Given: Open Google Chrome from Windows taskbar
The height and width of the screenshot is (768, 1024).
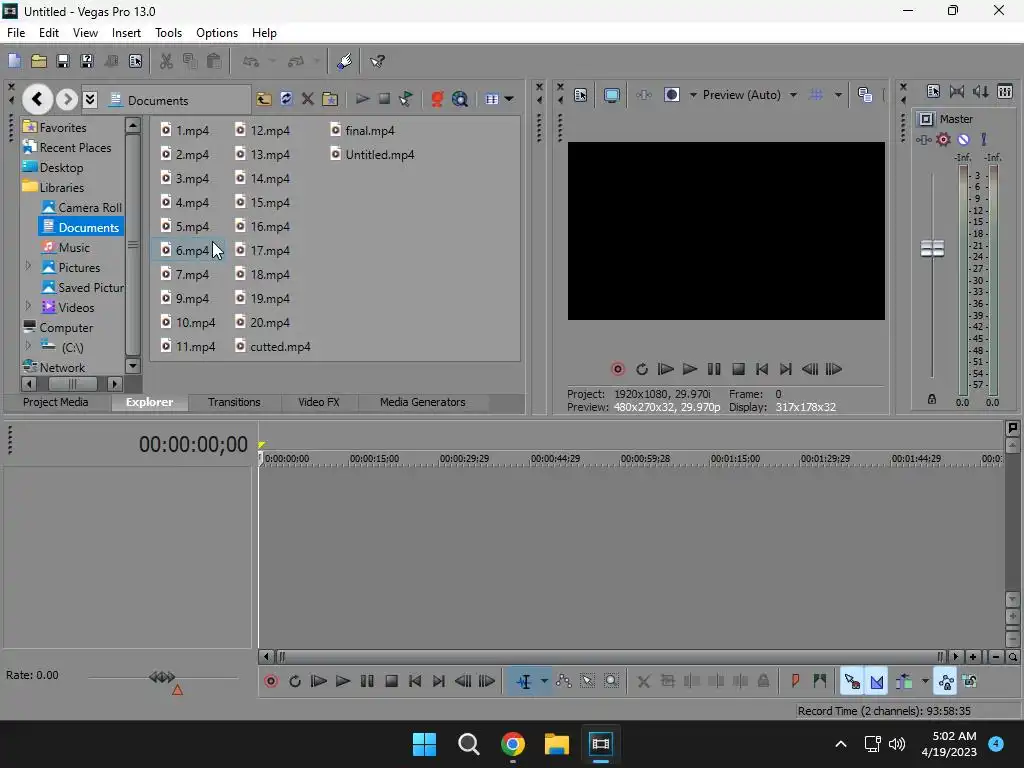Looking at the screenshot, I should tap(513, 744).
